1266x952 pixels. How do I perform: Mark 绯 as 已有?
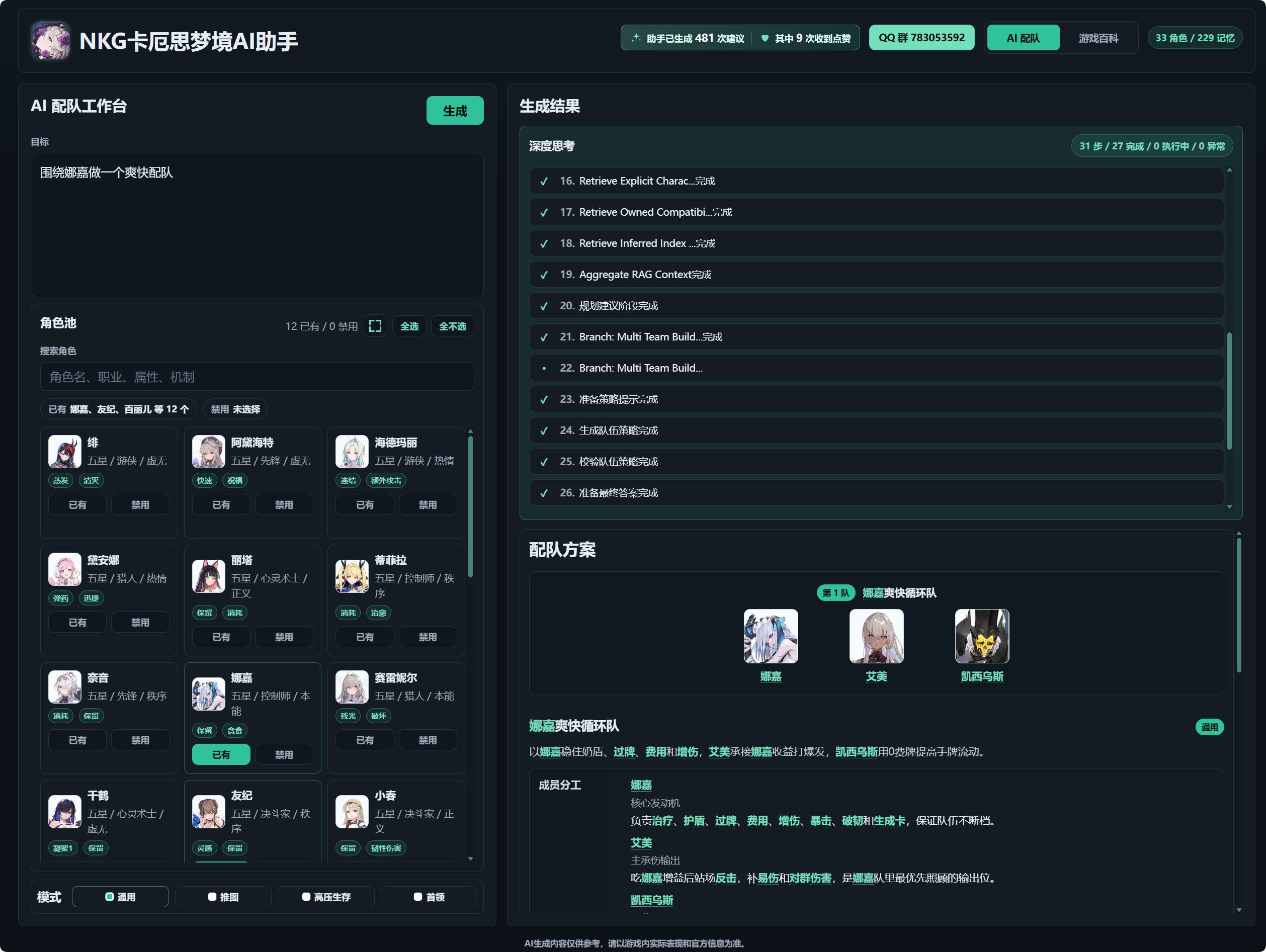pyautogui.click(x=77, y=504)
